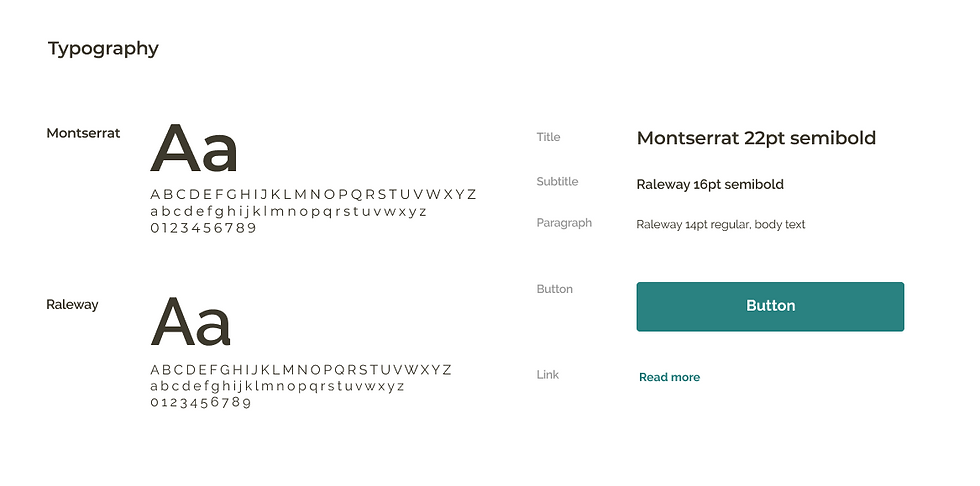Click the large Montserrat Aa sample
The image size is (980, 486).
[194, 149]
